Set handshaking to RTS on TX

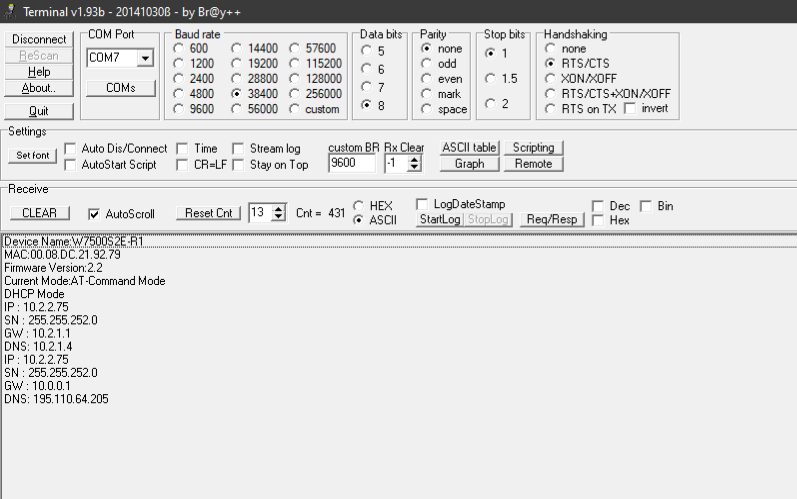550,109
